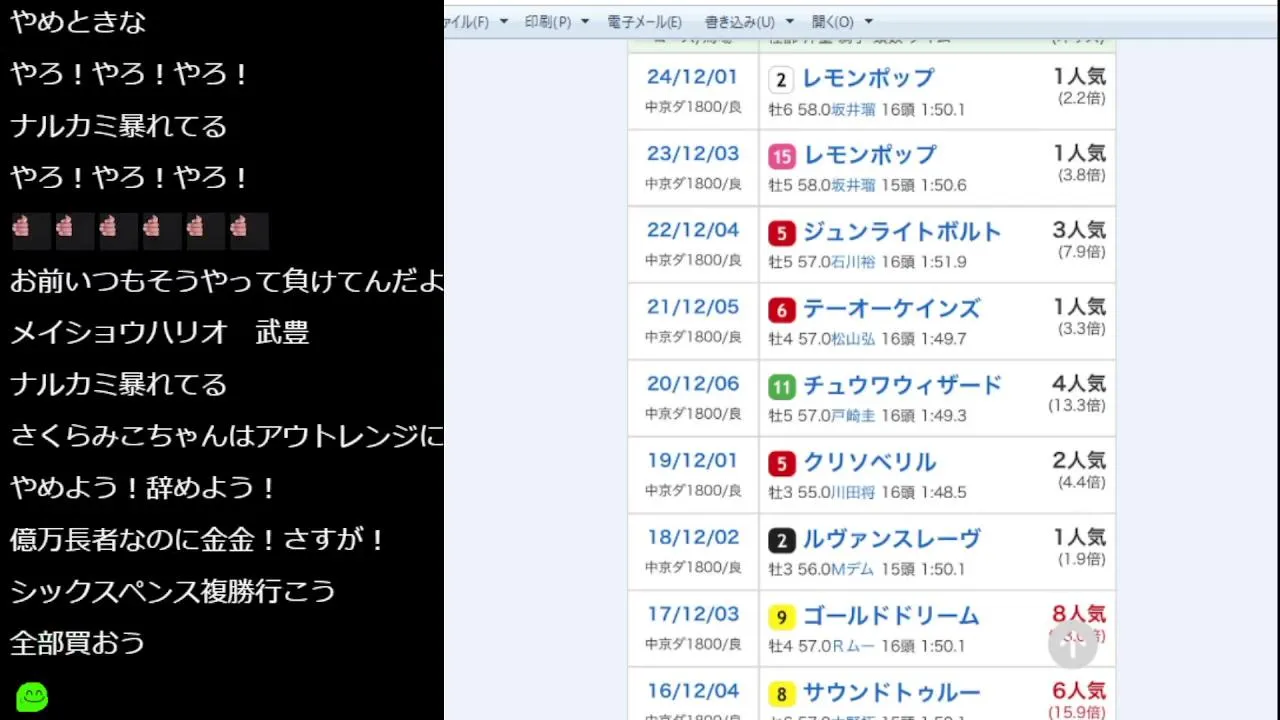Screen dimensions: 1280x720
Task: Select the (13.3倍) odds text
Action: [x=1077, y=406]
